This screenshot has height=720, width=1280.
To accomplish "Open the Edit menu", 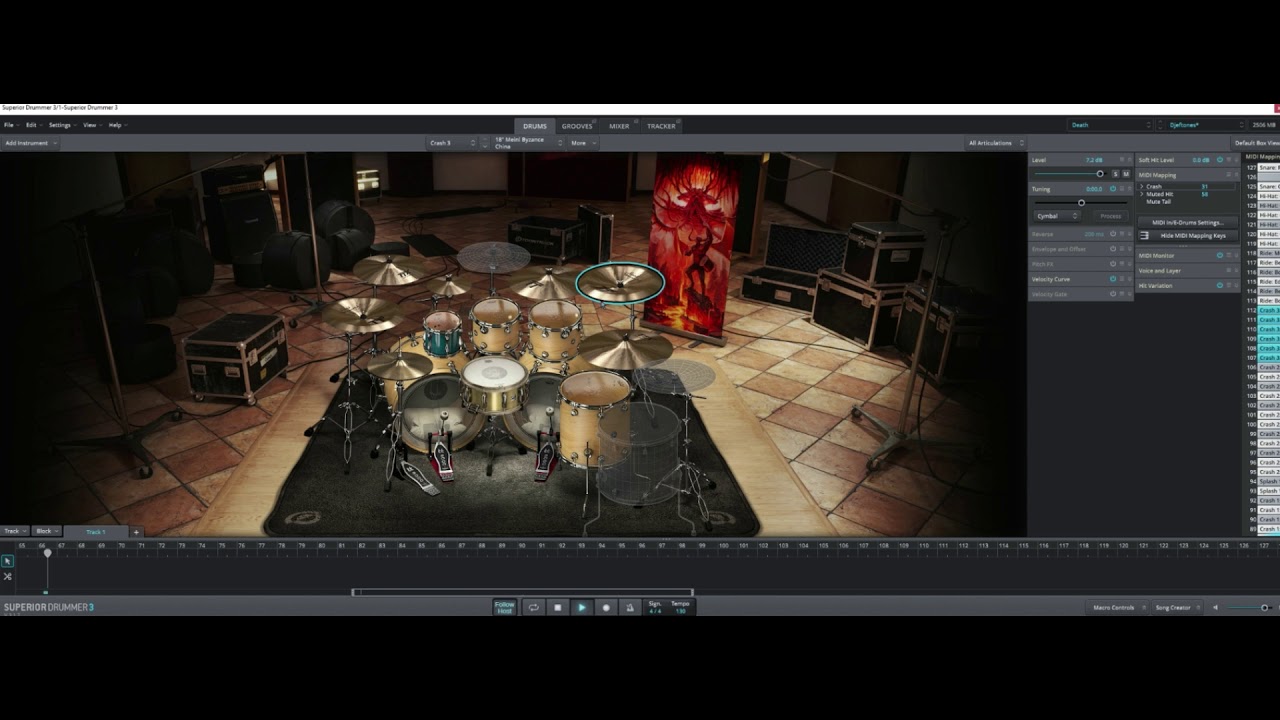I will tap(33, 125).
